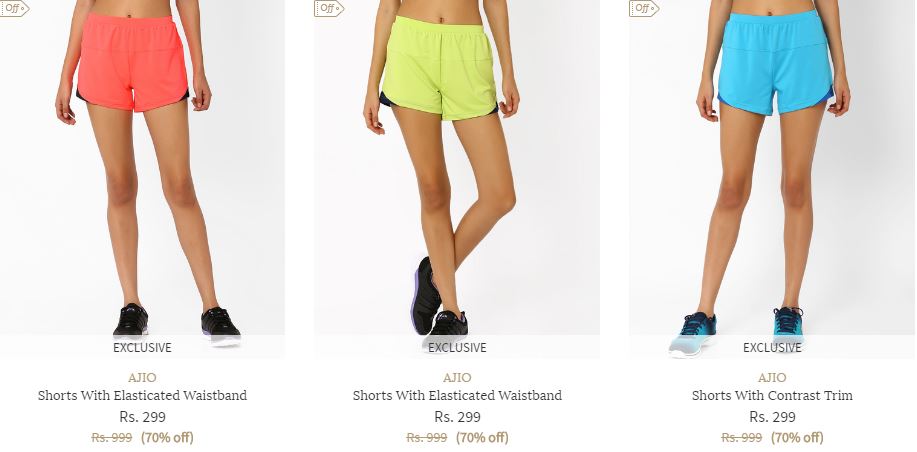Click the Off tag icon on coral shorts

[14, 8]
